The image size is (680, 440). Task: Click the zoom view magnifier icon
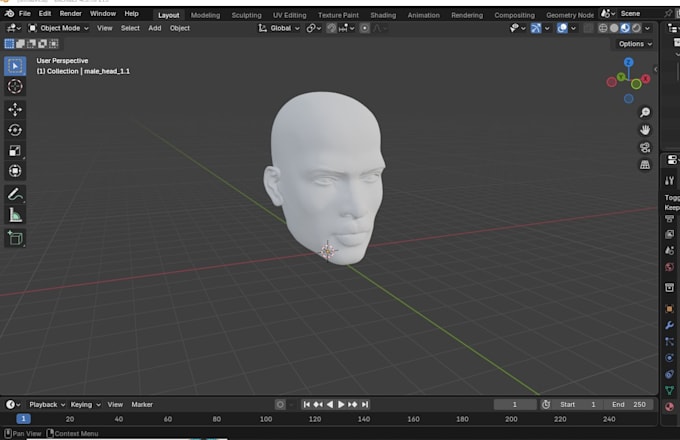645,112
